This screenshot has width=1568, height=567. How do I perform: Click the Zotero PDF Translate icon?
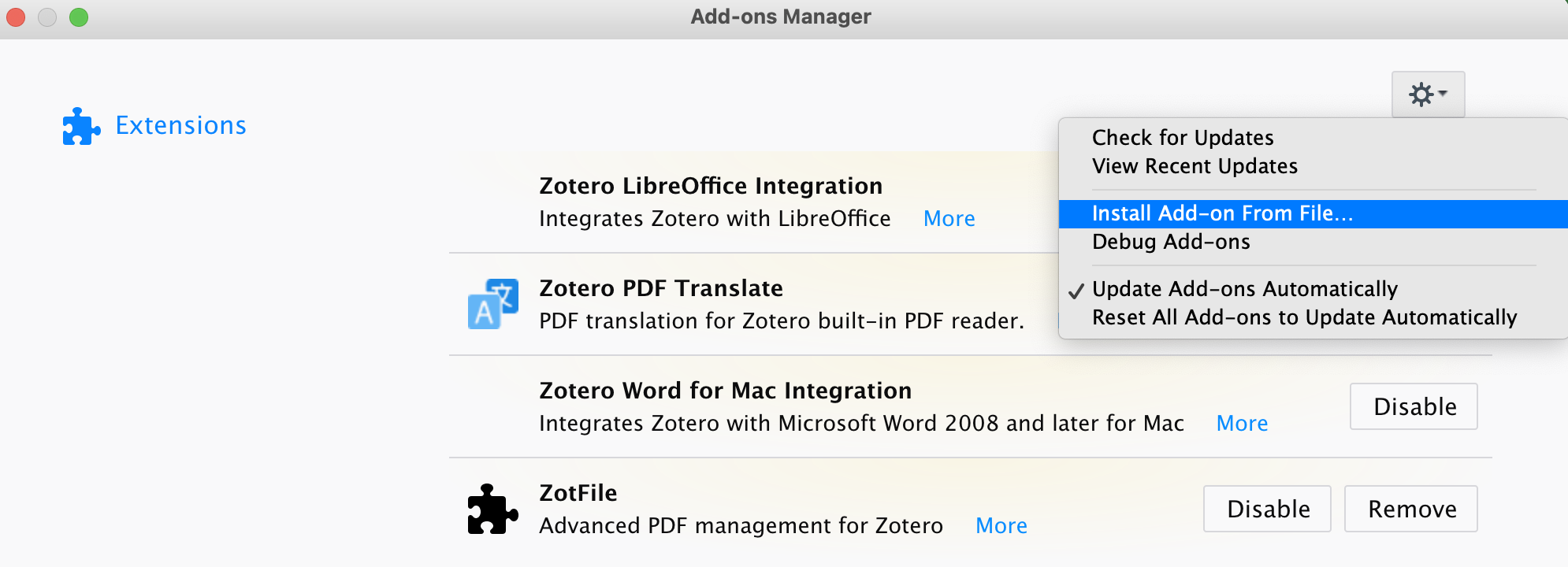tap(493, 304)
